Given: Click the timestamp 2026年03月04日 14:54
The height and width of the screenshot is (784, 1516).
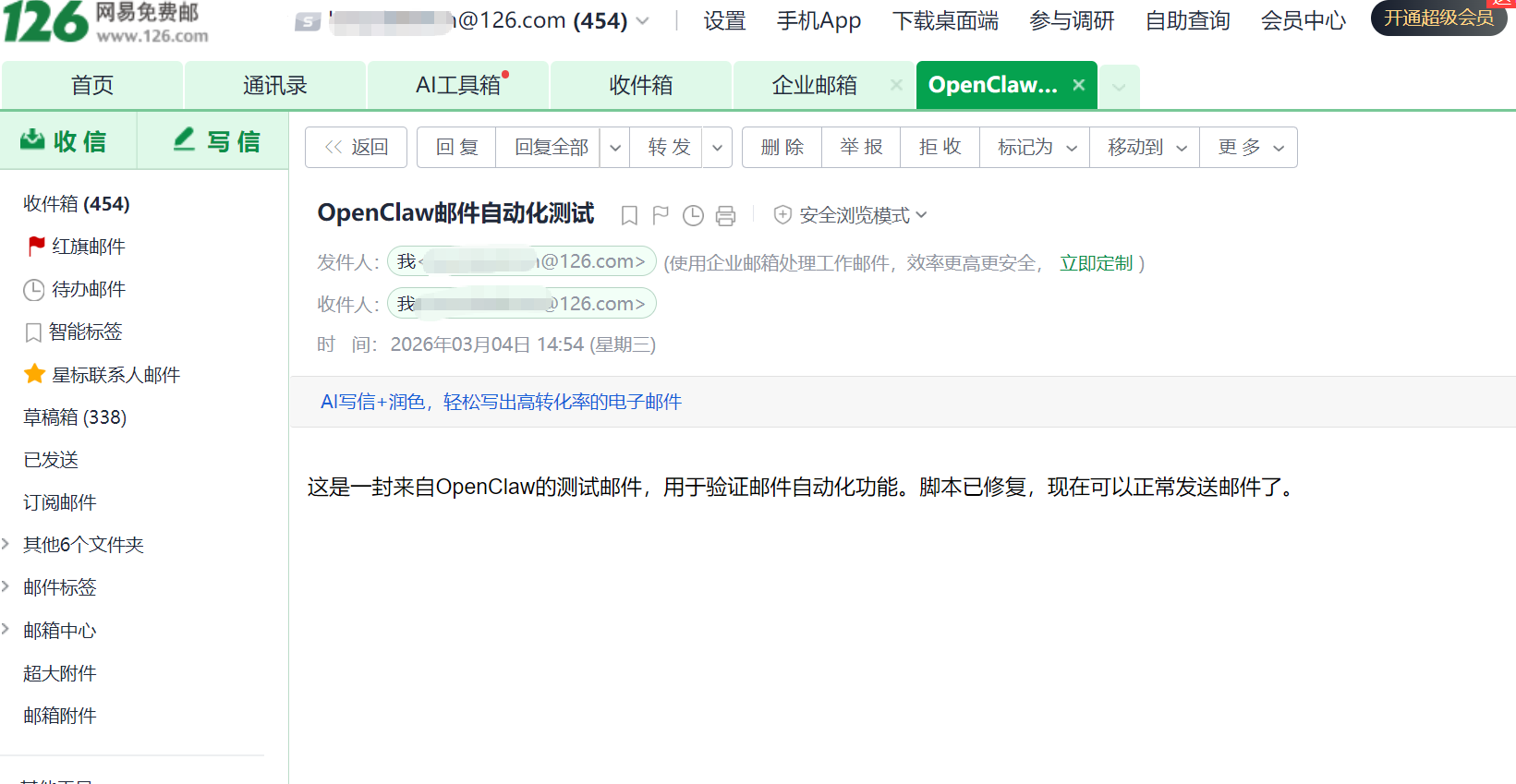Looking at the screenshot, I should [487, 344].
